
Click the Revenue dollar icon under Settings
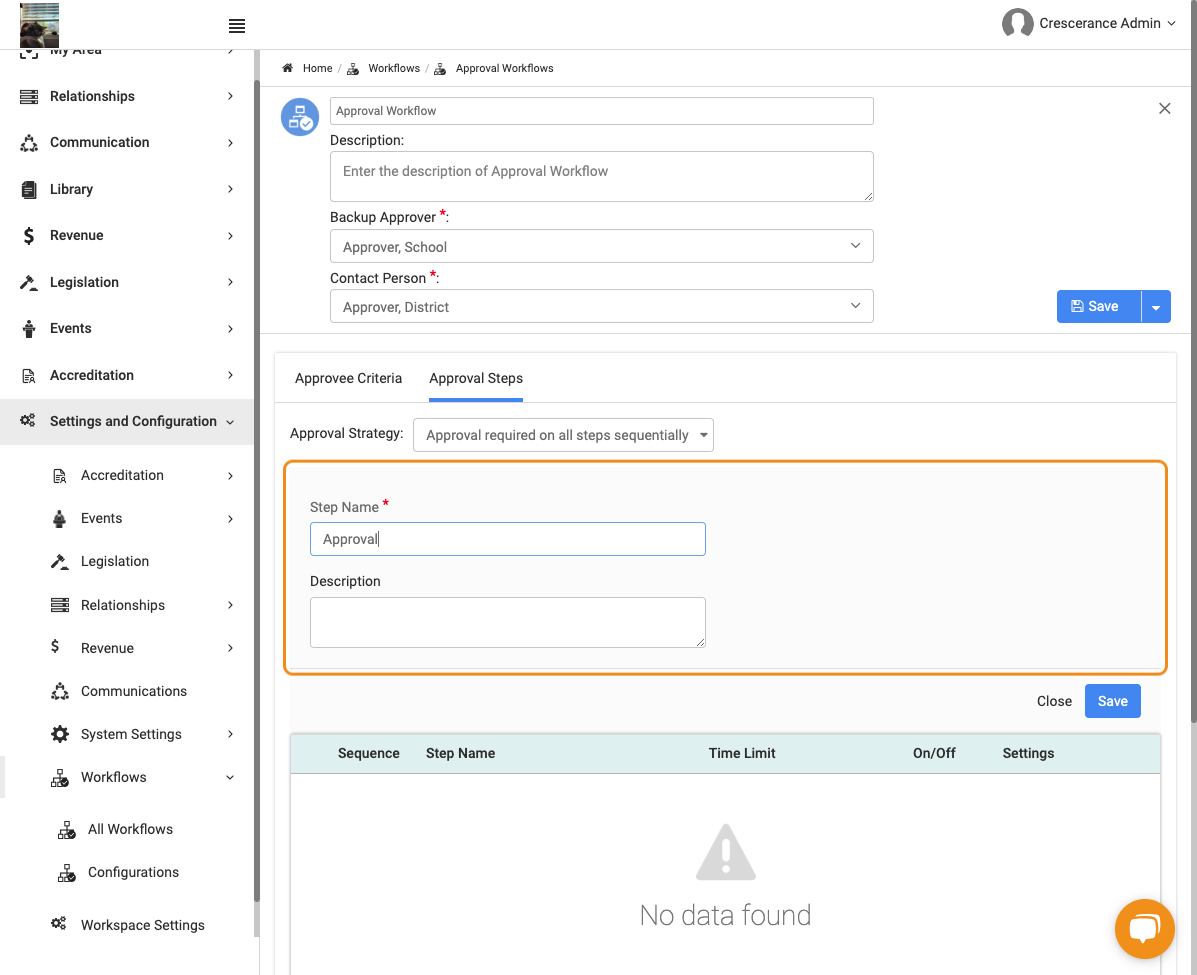pyautogui.click(x=55, y=647)
